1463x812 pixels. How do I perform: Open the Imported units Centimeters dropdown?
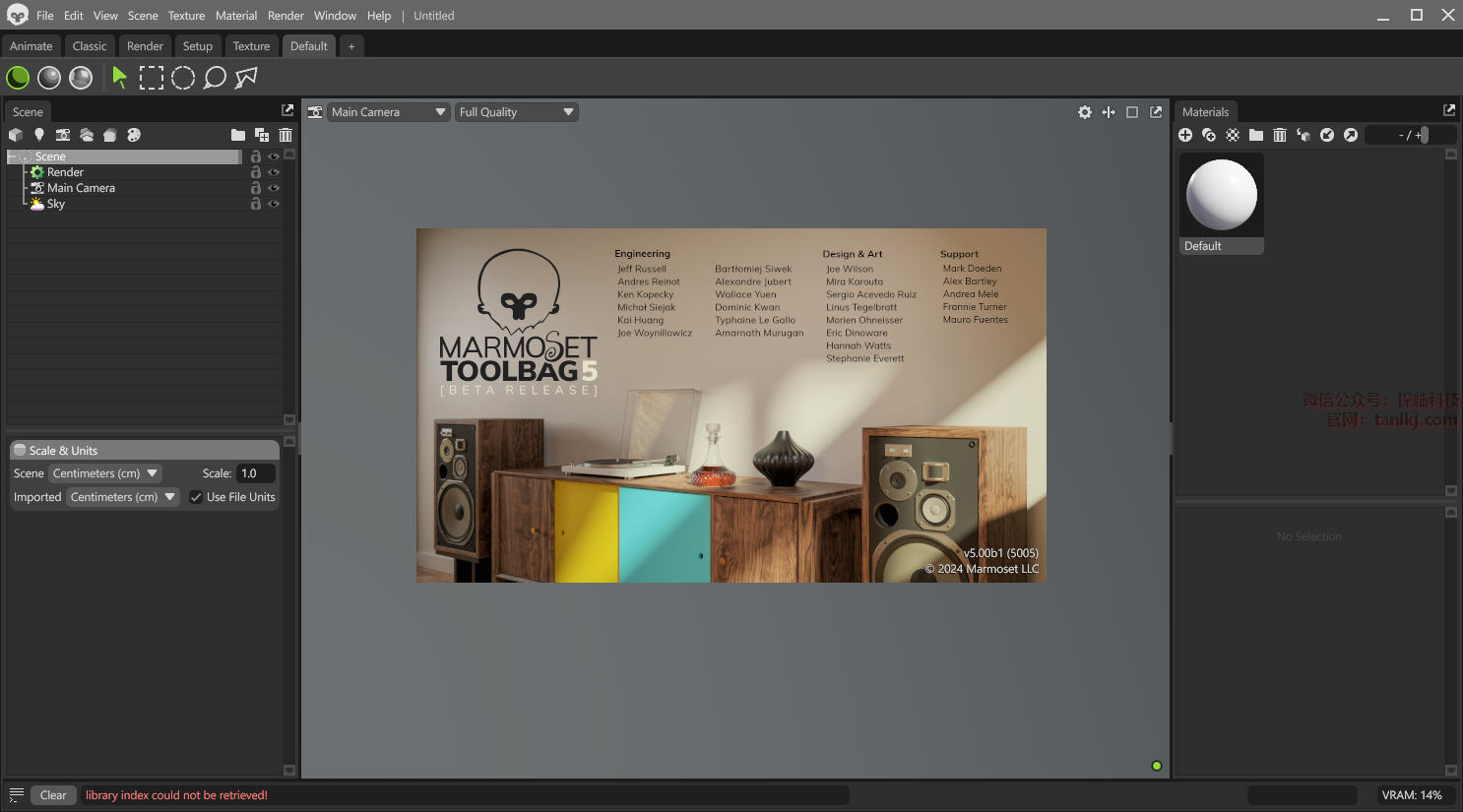(123, 497)
